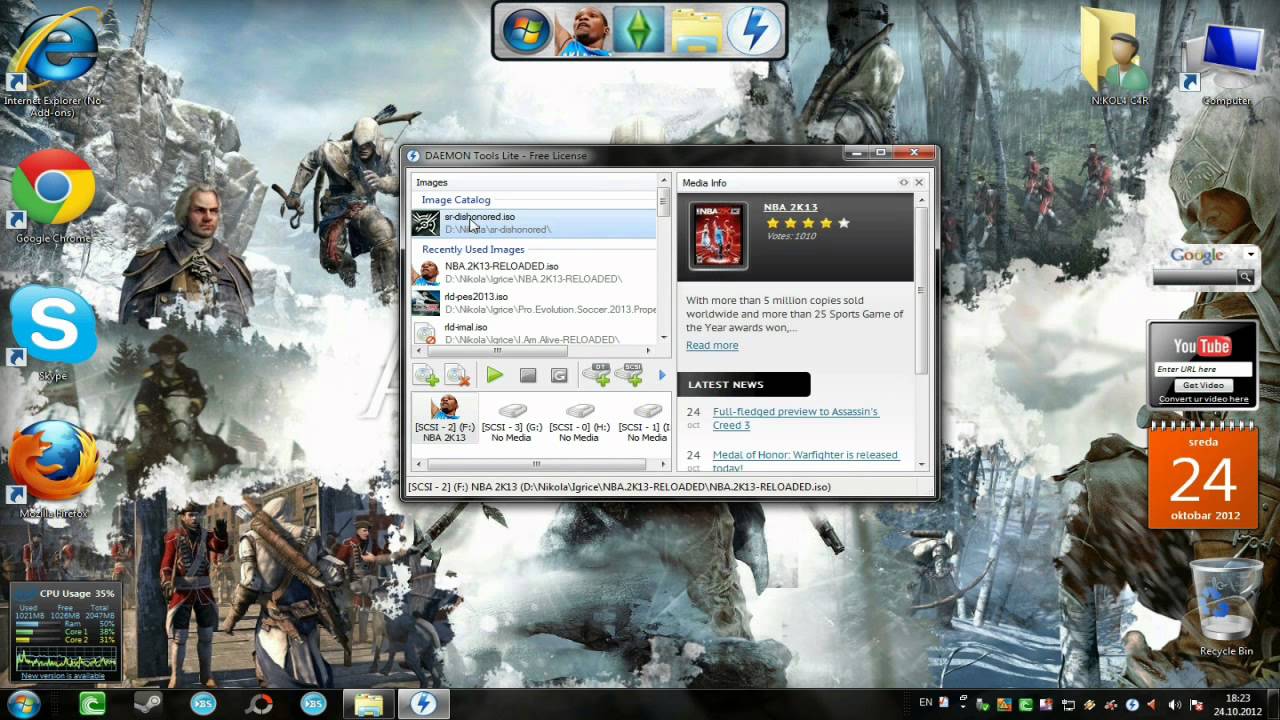Open the Computer desktop icon
This screenshot has width=1280, height=720.
click(1226, 63)
